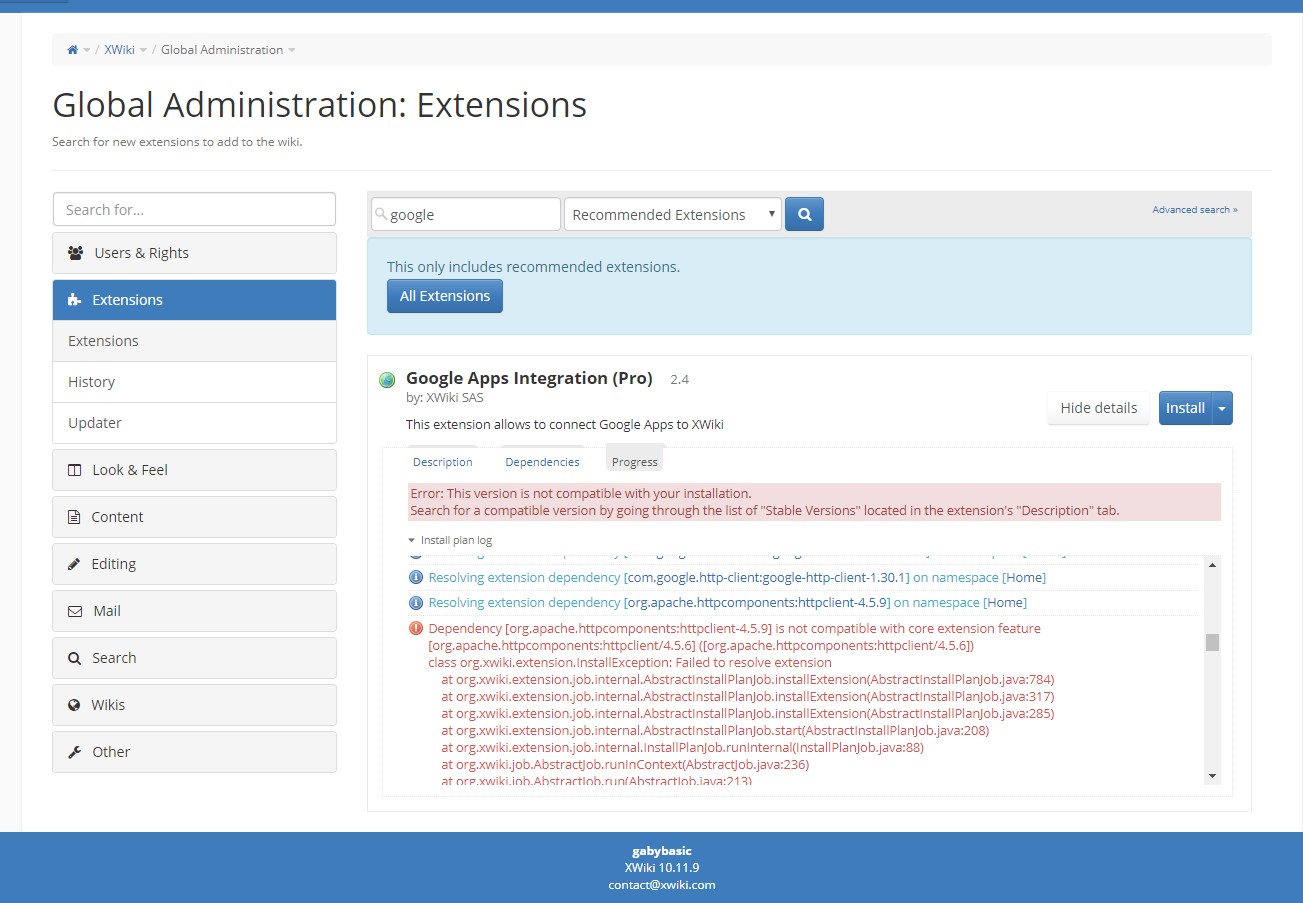Open the Wikis section
Image resolution: width=1303 pixels, height=903 pixels.
pos(194,705)
